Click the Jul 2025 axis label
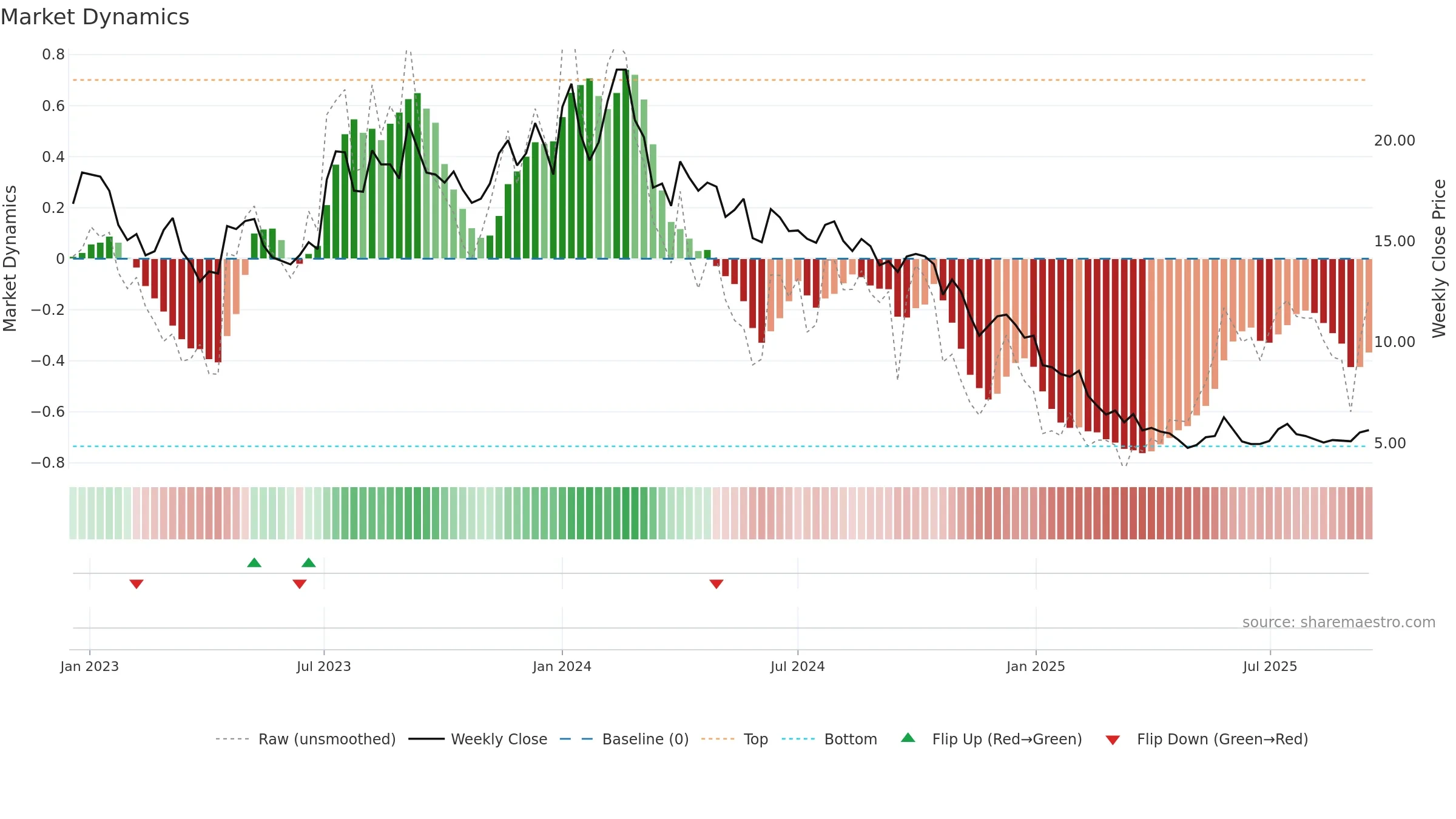This screenshot has height=819, width=1456. 1270,666
